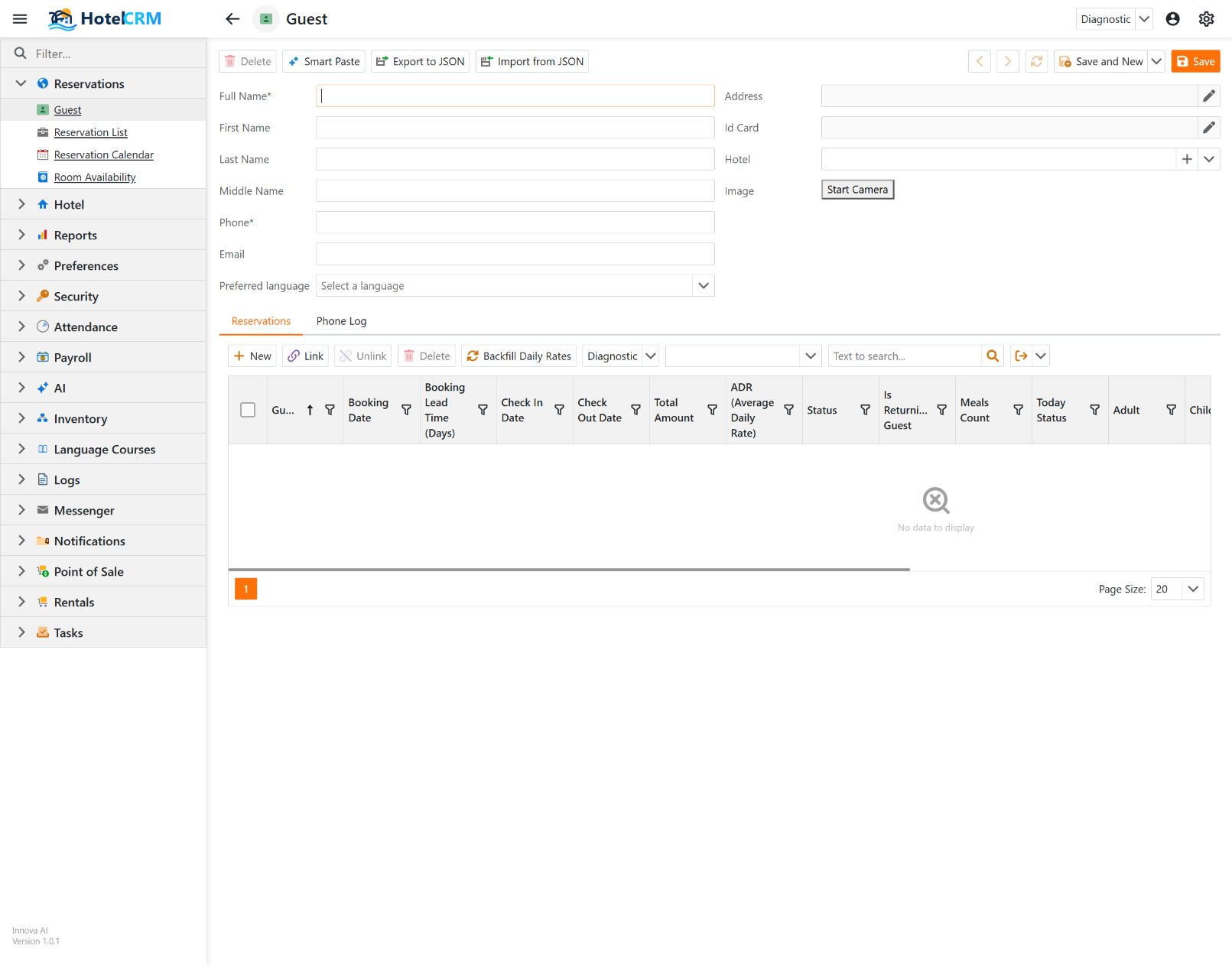Select the Reservations tab
This screenshot has width=1232, height=965.
pyautogui.click(x=261, y=321)
